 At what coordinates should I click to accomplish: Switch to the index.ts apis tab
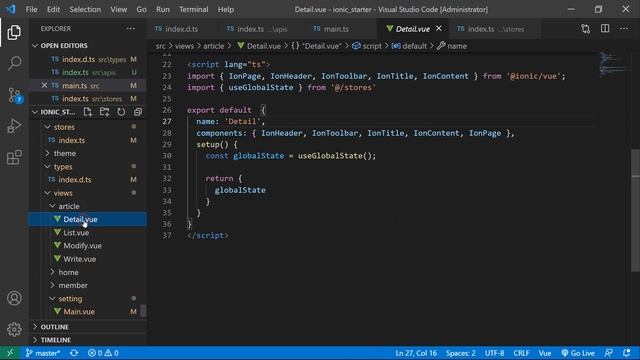[x=262, y=29]
